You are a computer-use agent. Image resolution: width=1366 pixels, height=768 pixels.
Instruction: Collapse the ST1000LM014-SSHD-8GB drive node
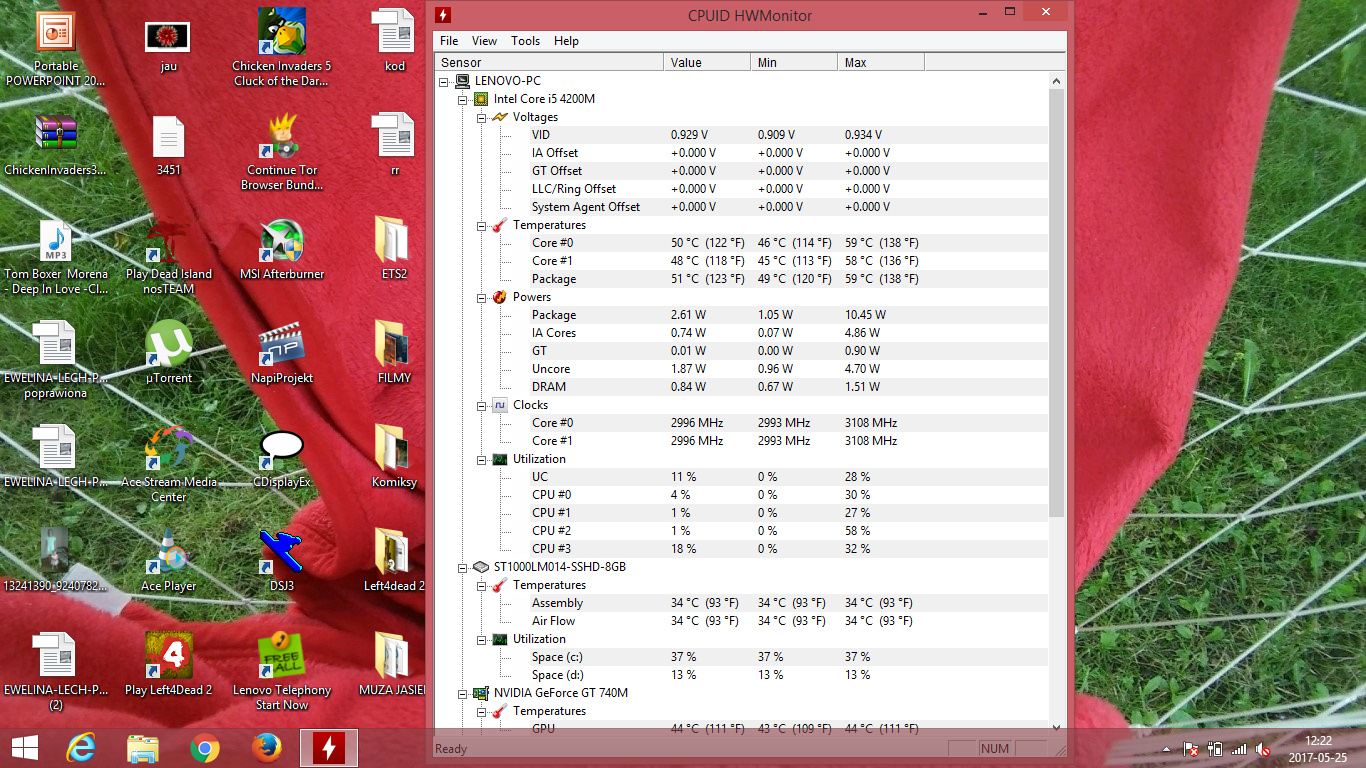463,567
